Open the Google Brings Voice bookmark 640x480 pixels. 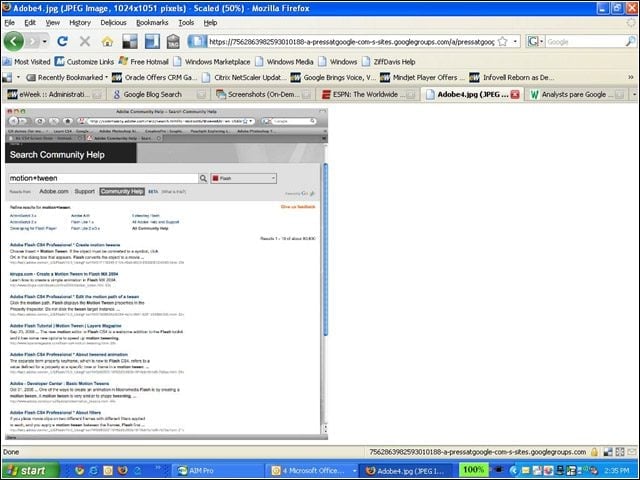pyautogui.click(x=333, y=77)
